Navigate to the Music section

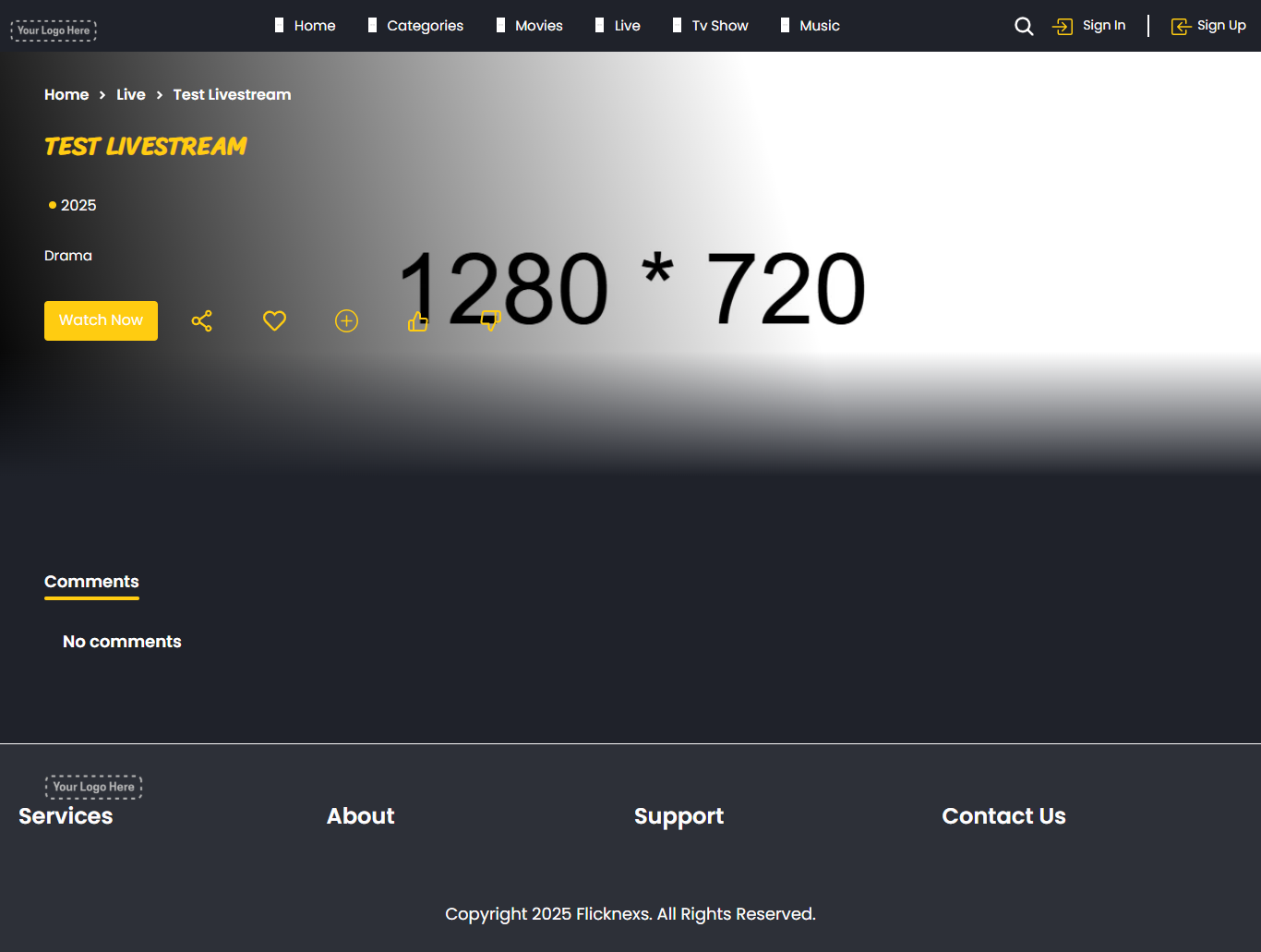coord(819,26)
